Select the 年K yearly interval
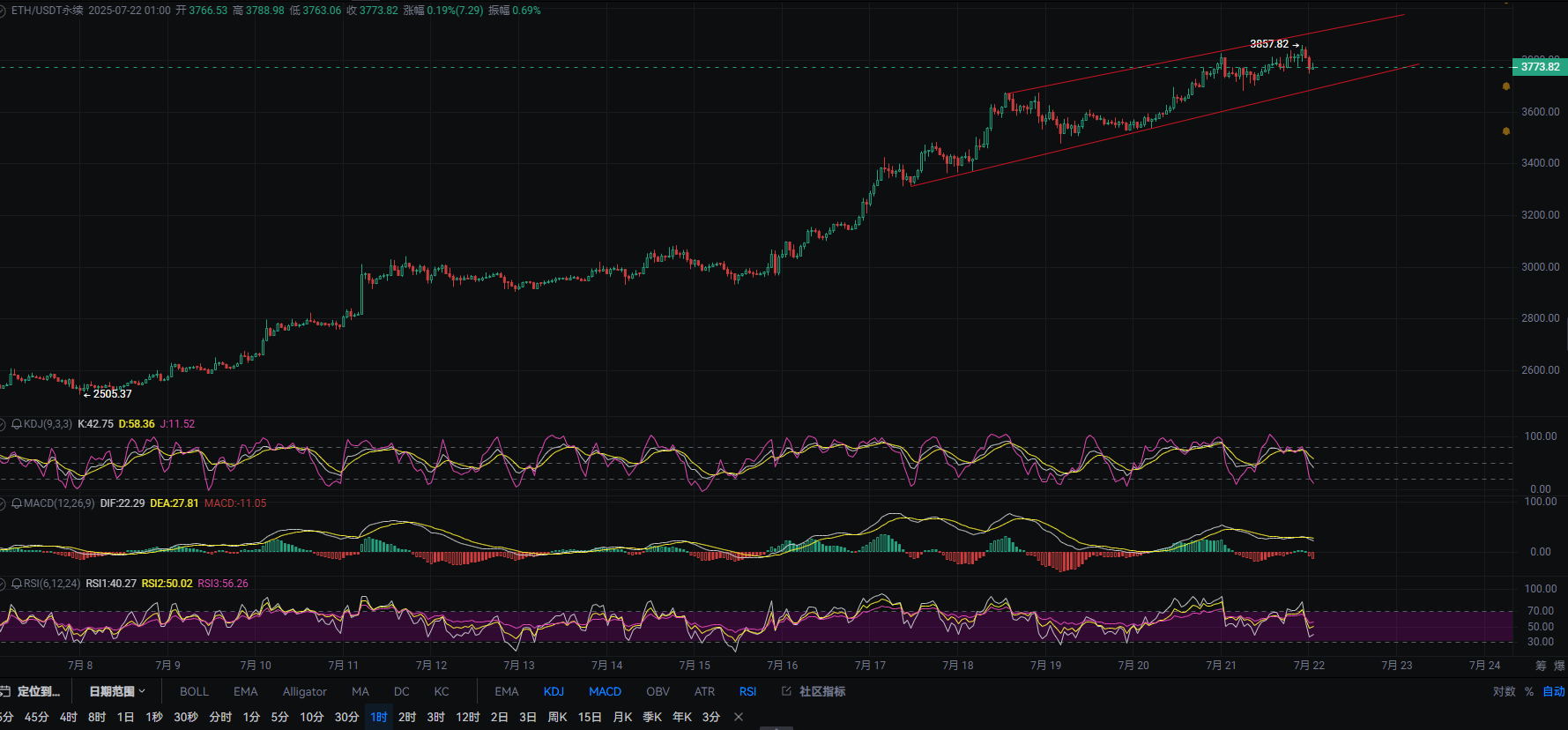This screenshot has width=1568, height=730. (682, 717)
